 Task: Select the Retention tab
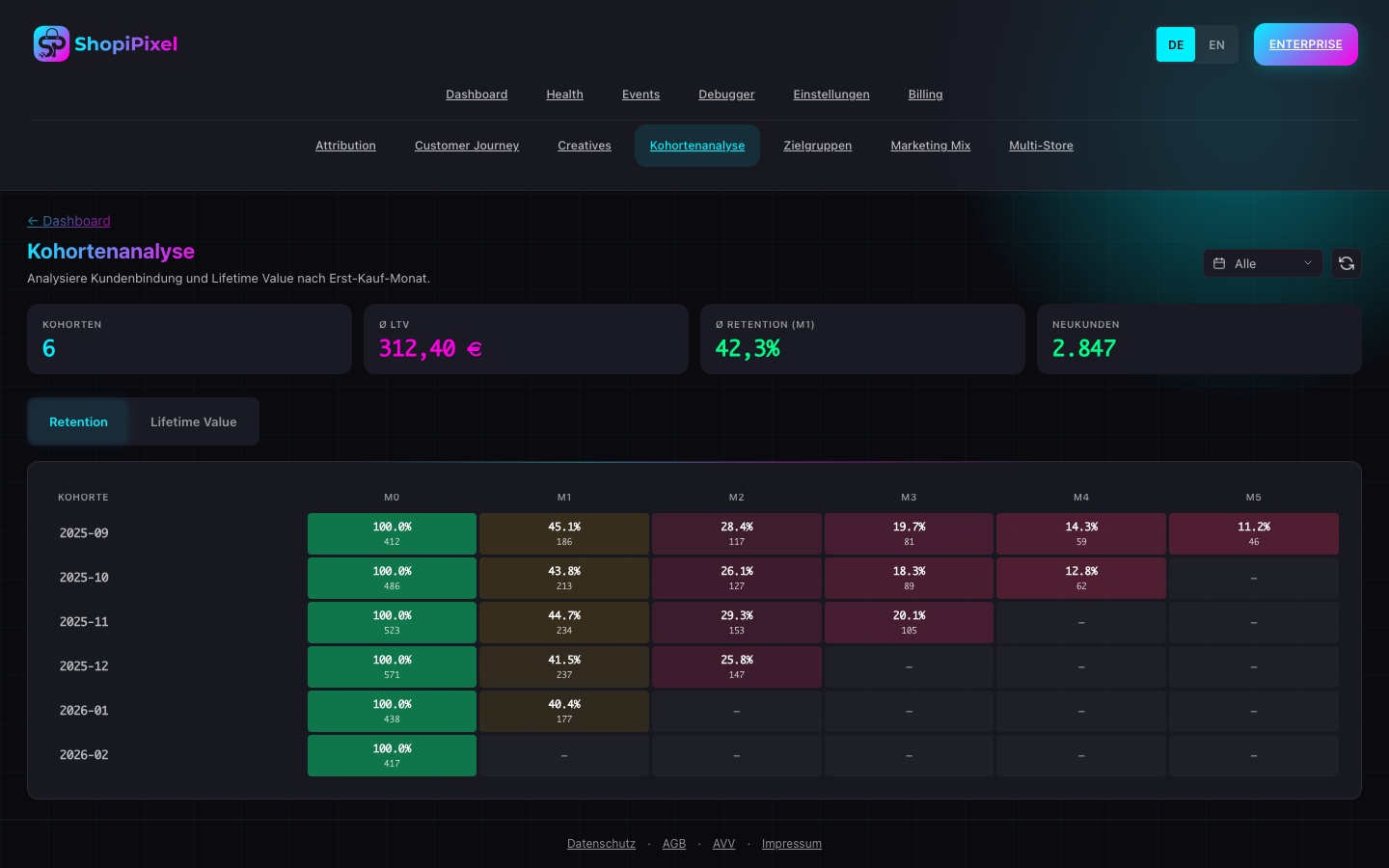pos(78,421)
